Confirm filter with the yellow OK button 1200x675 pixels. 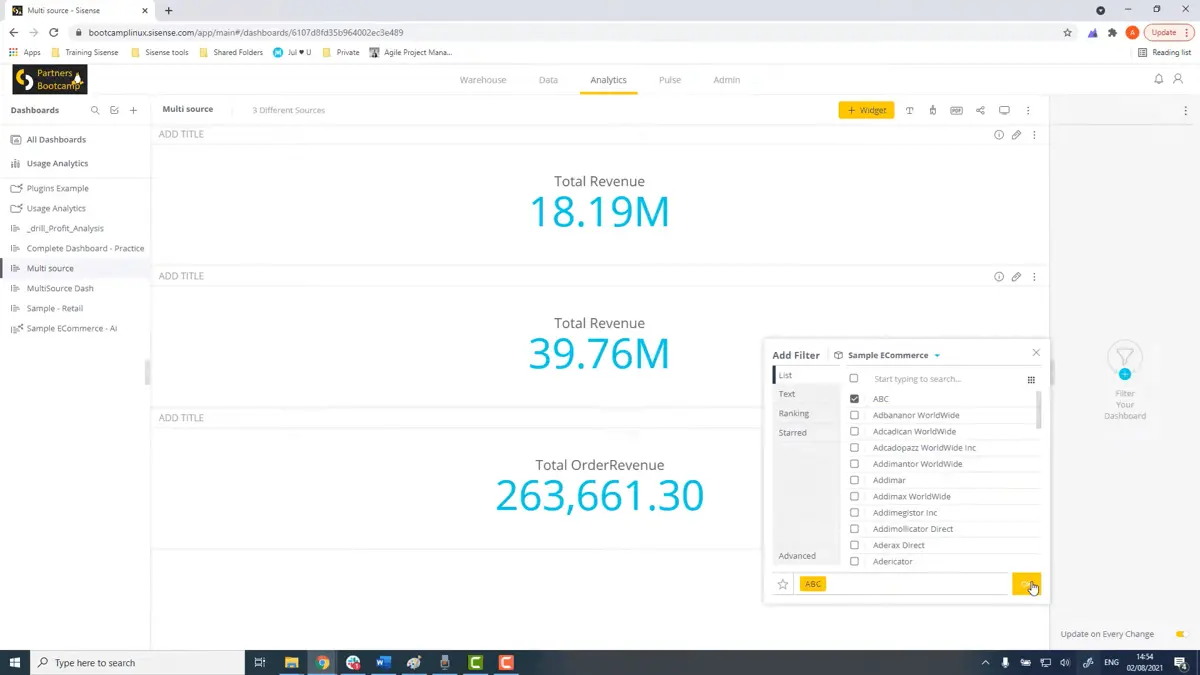pos(1026,584)
